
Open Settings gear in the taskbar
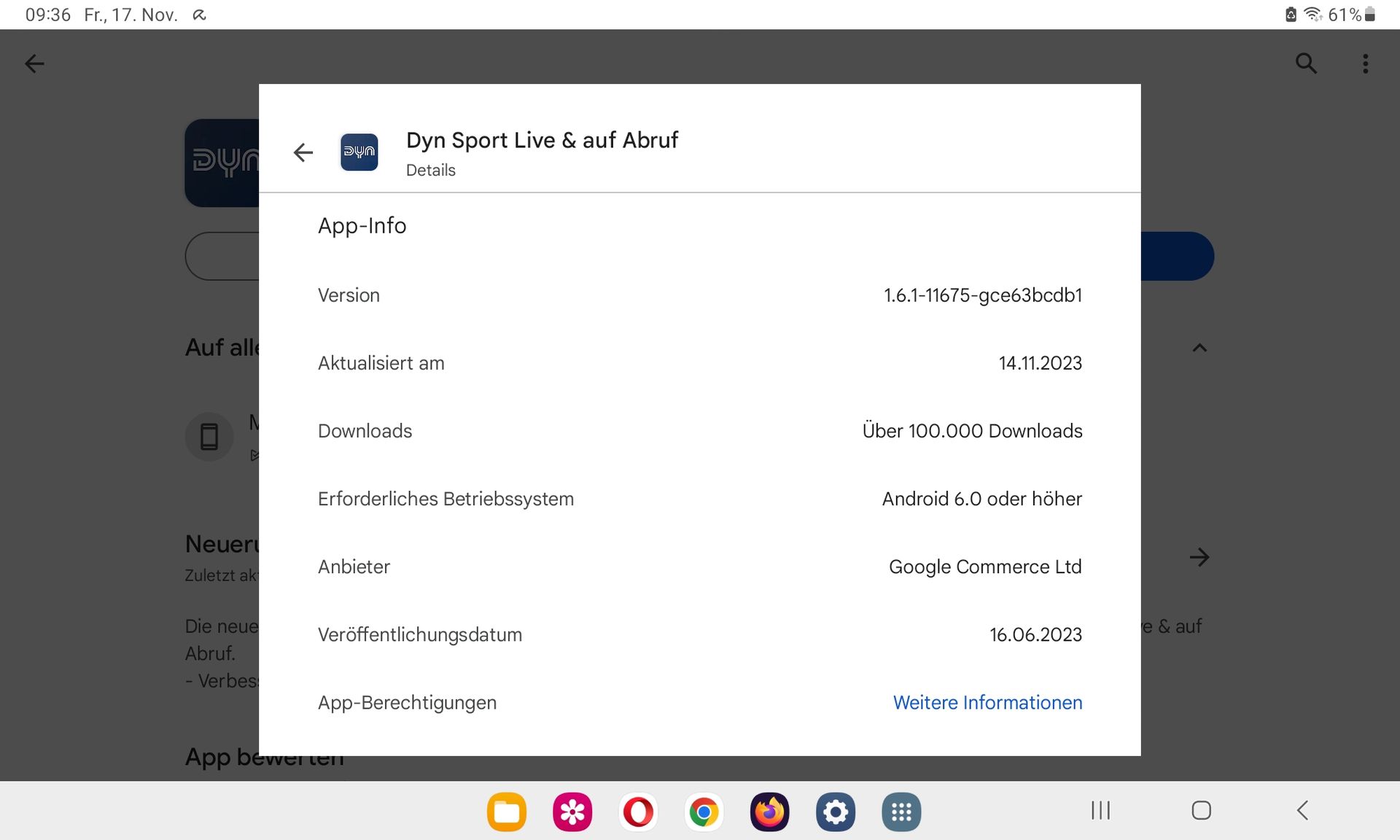click(x=835, y=812)
